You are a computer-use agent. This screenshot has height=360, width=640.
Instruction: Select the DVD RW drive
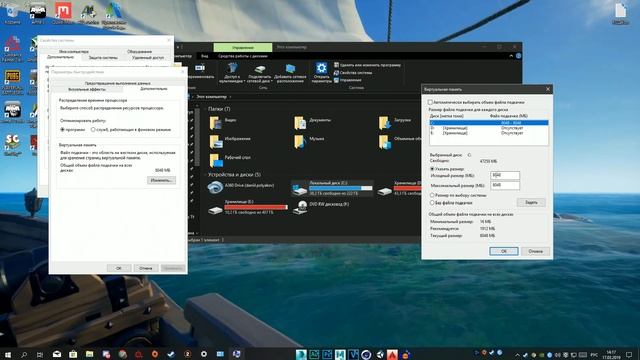pos(322,207)
